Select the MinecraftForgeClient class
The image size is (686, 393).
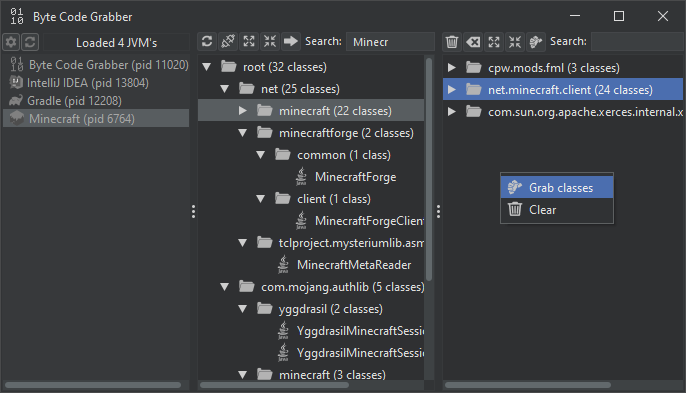[x=369, y=221]
